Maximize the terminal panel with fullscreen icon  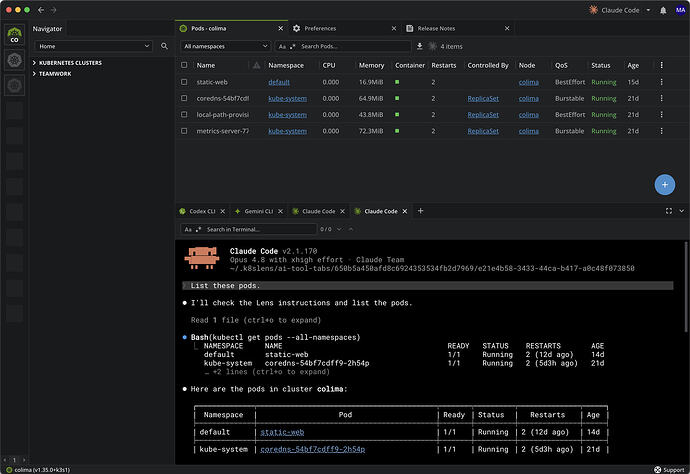click(x=669, y=211)
